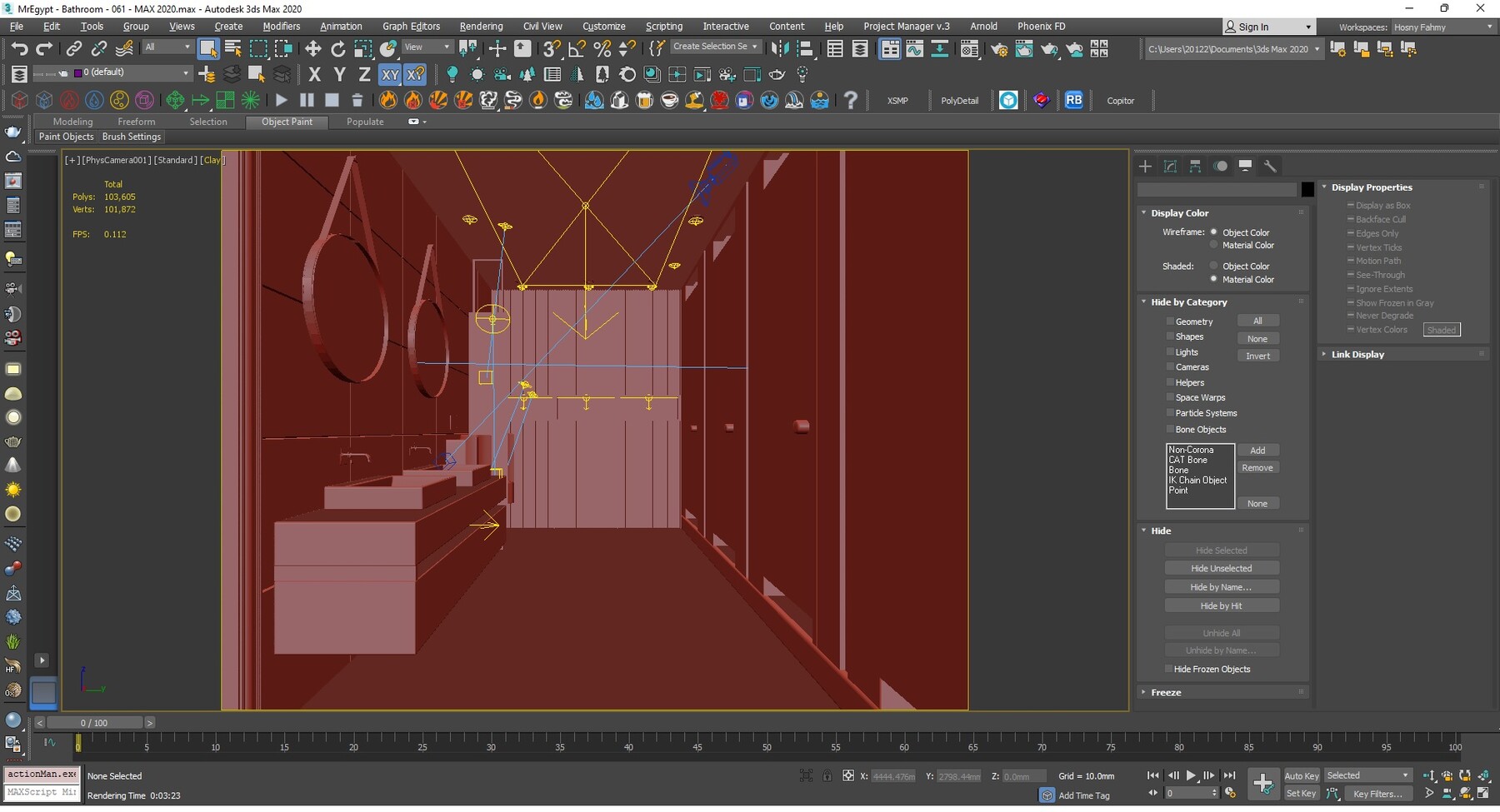
Task: Switch to the Freeform ribbon tab
Action: point(136,122)
